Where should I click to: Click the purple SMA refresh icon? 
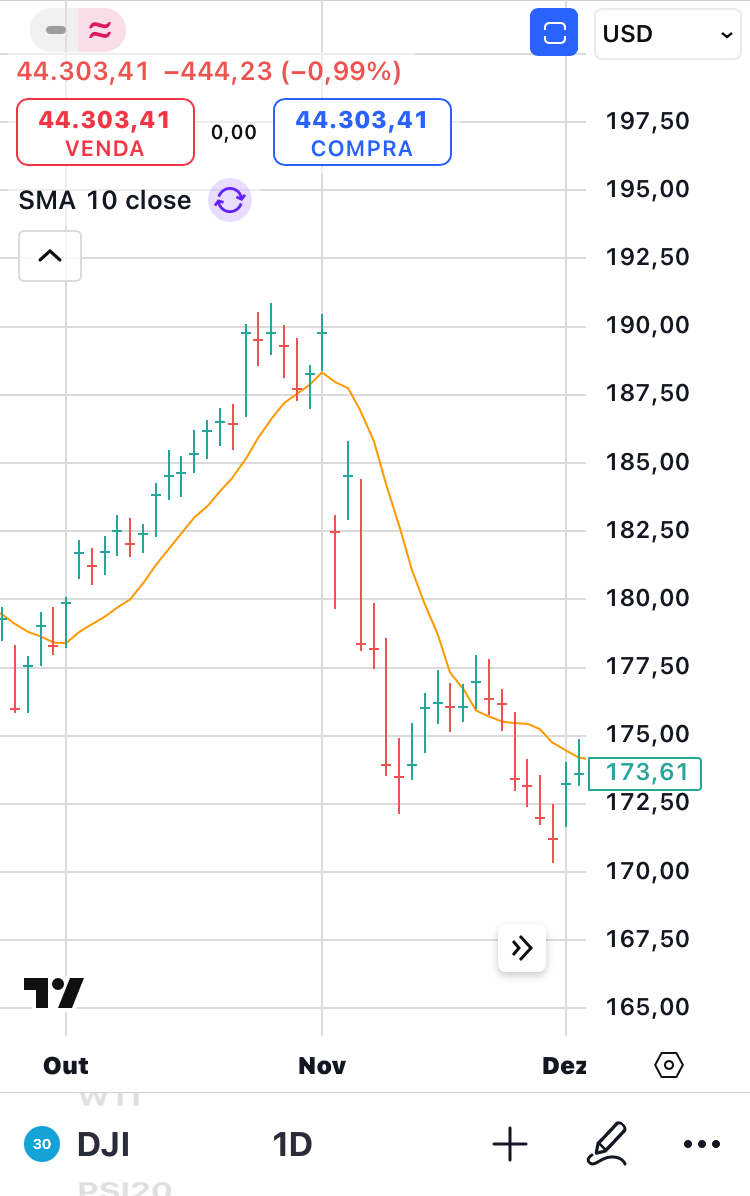pos(230,200)
